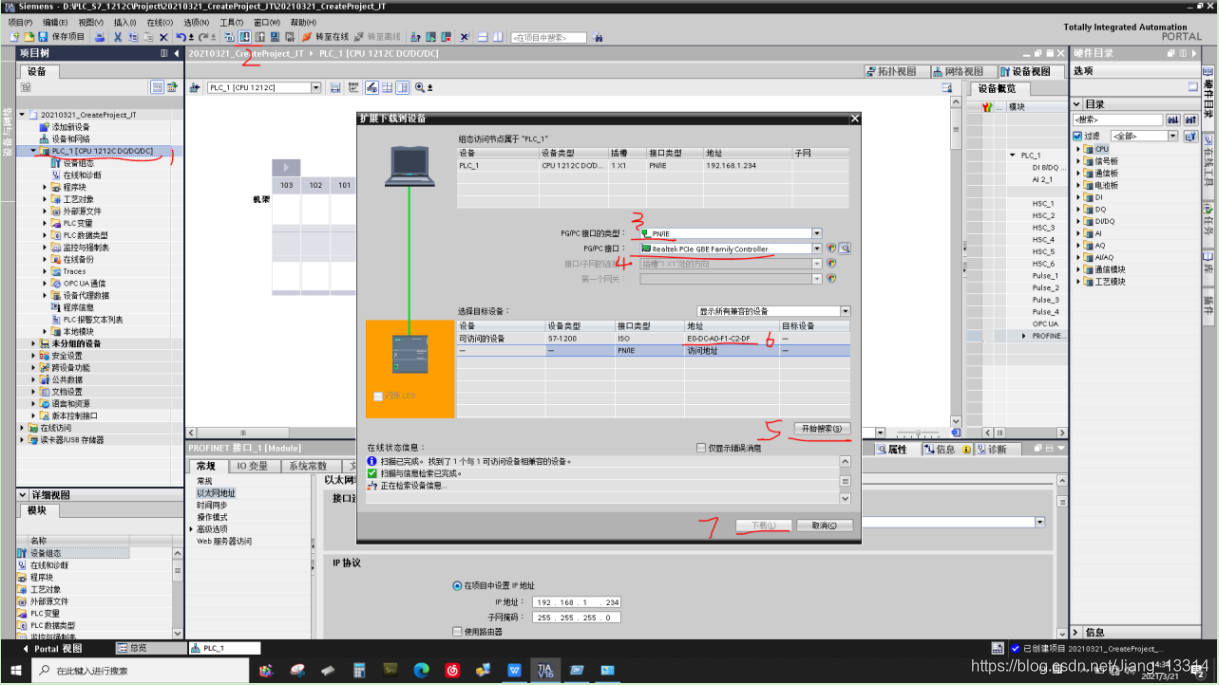The image size is (1219, 685).
Task: Open the Edit menu
Action: 55,22
